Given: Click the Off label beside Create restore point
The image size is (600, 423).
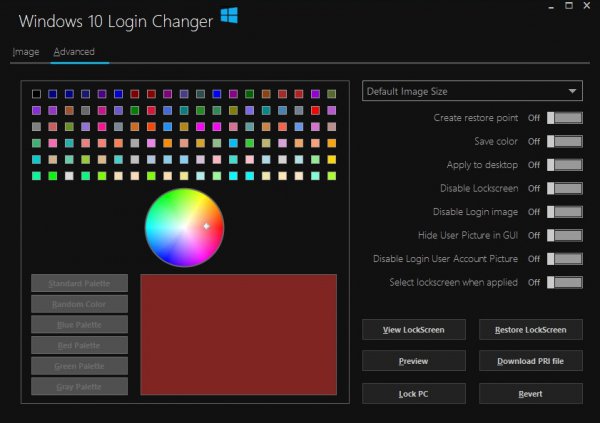Looking at the screenshot, I should [x=534, y=118].
